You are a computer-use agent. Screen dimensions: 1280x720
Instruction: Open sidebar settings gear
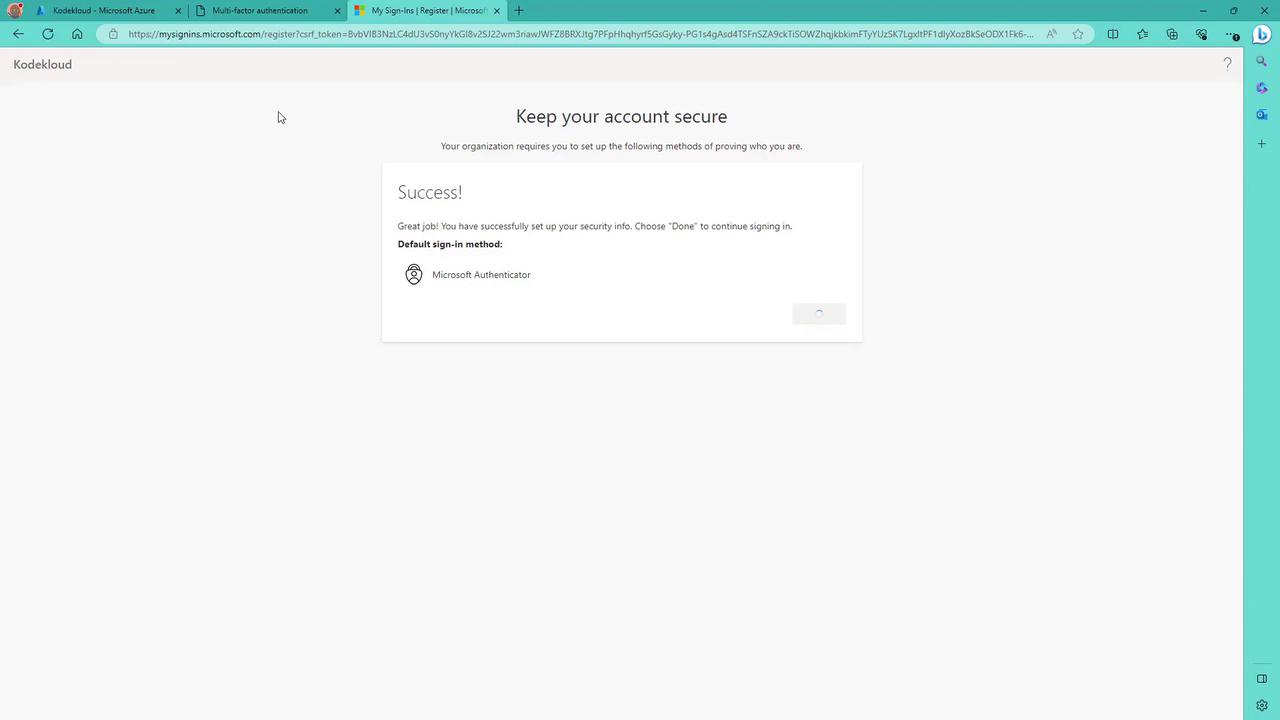coord(1262,705)
